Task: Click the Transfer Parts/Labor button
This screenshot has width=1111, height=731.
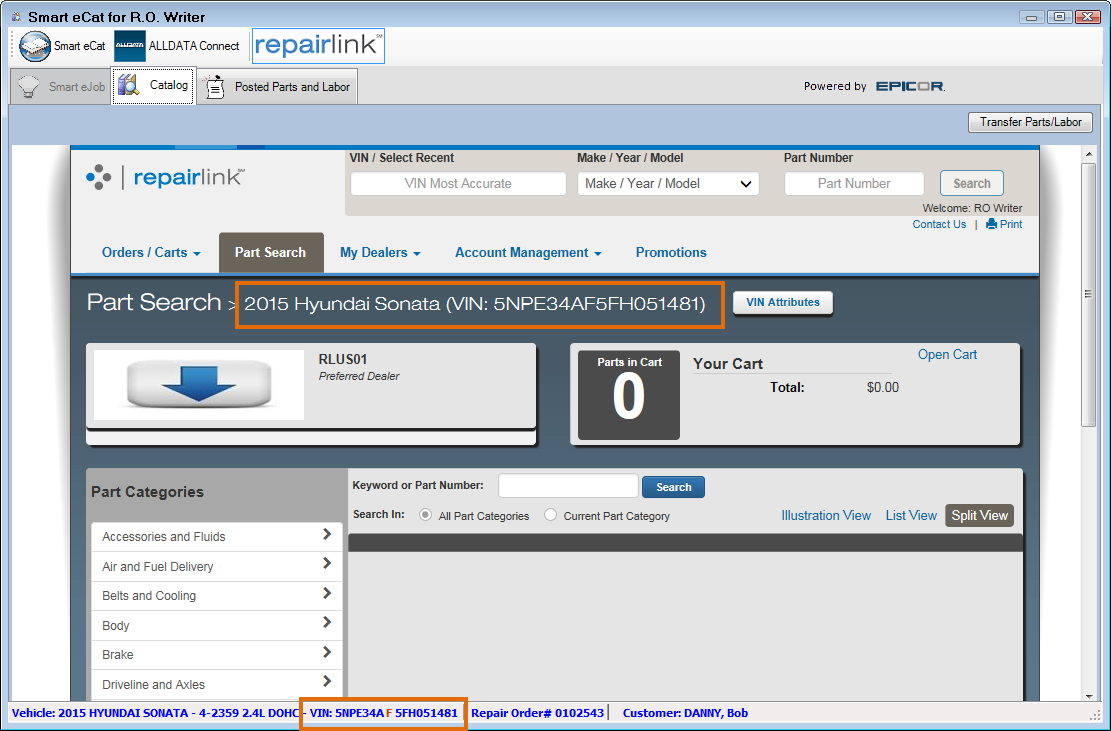Action: (1030, 122)
